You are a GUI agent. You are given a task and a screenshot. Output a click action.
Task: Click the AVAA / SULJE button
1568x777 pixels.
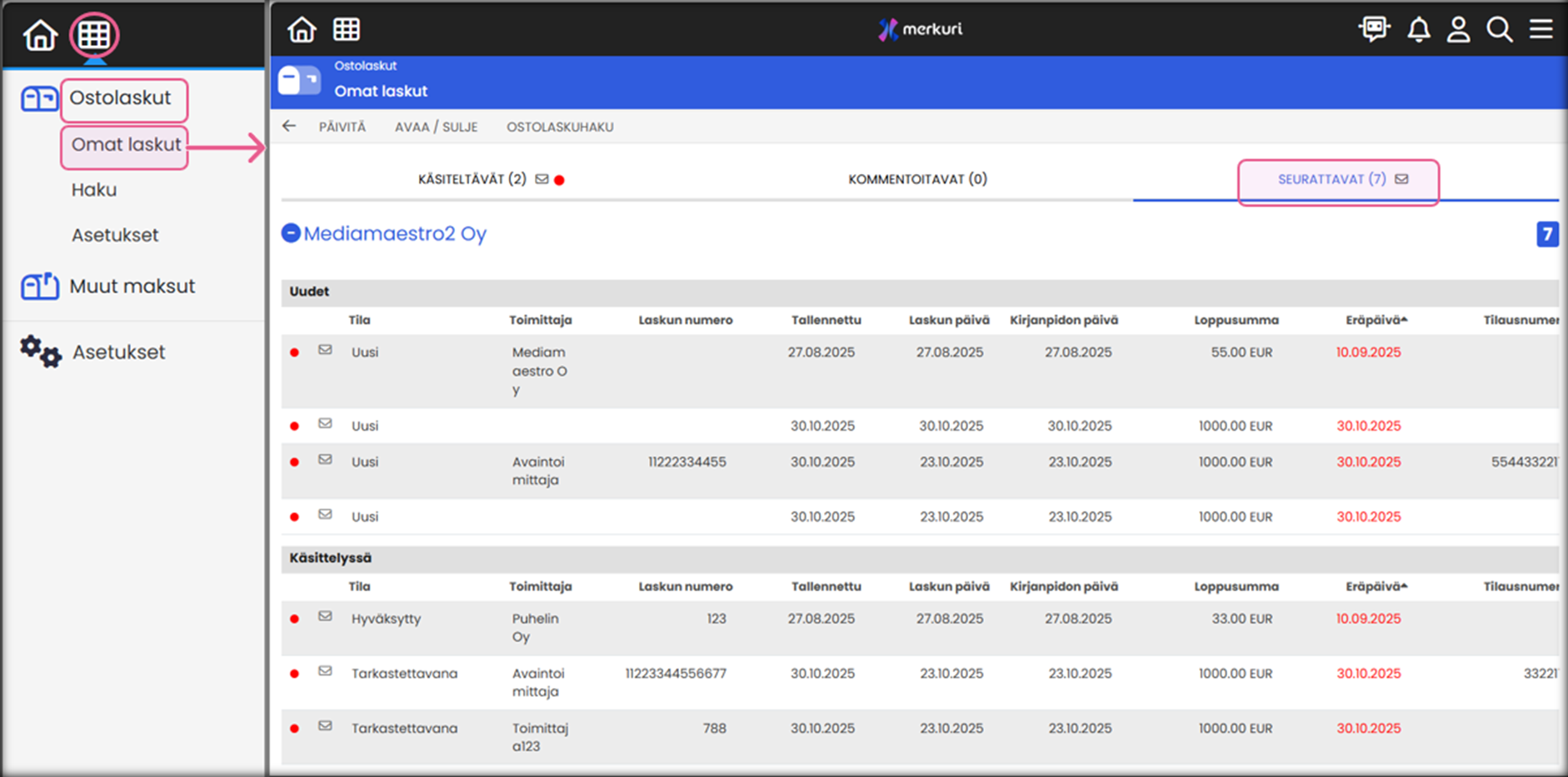(x=436, y=127)
